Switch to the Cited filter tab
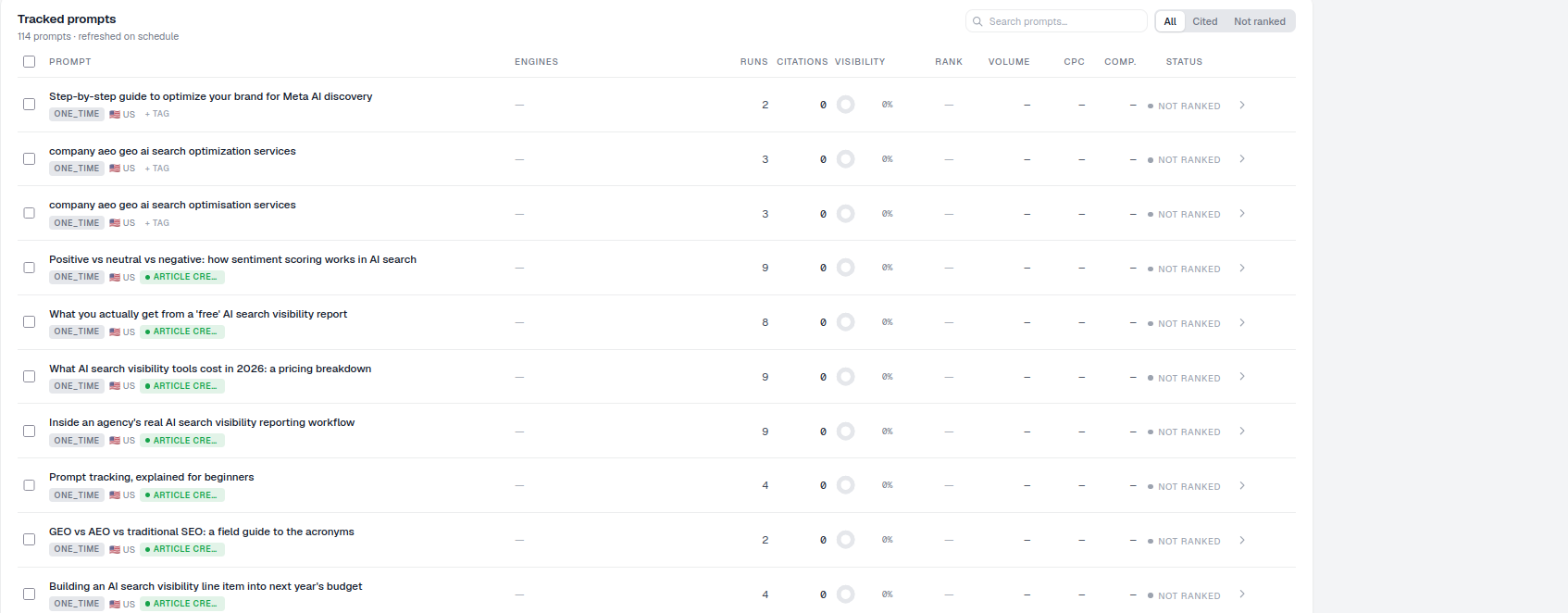Viewport: 1568px width, 613px height. tap(1204, 21)
